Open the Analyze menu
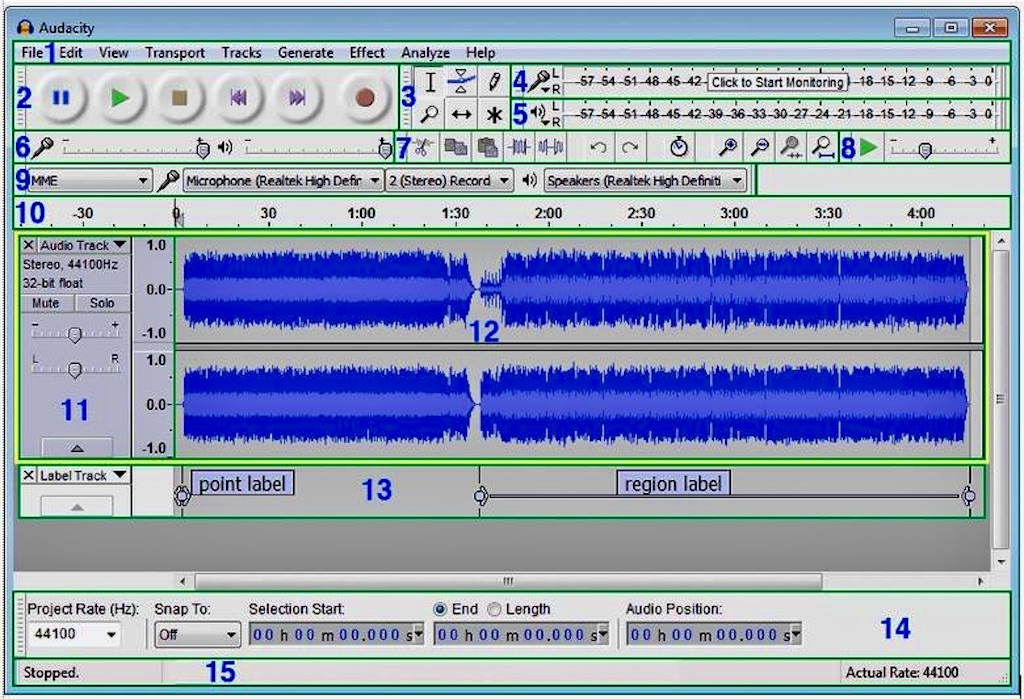Viewport: 1024px width, 699px height. (x=425, y=52)
